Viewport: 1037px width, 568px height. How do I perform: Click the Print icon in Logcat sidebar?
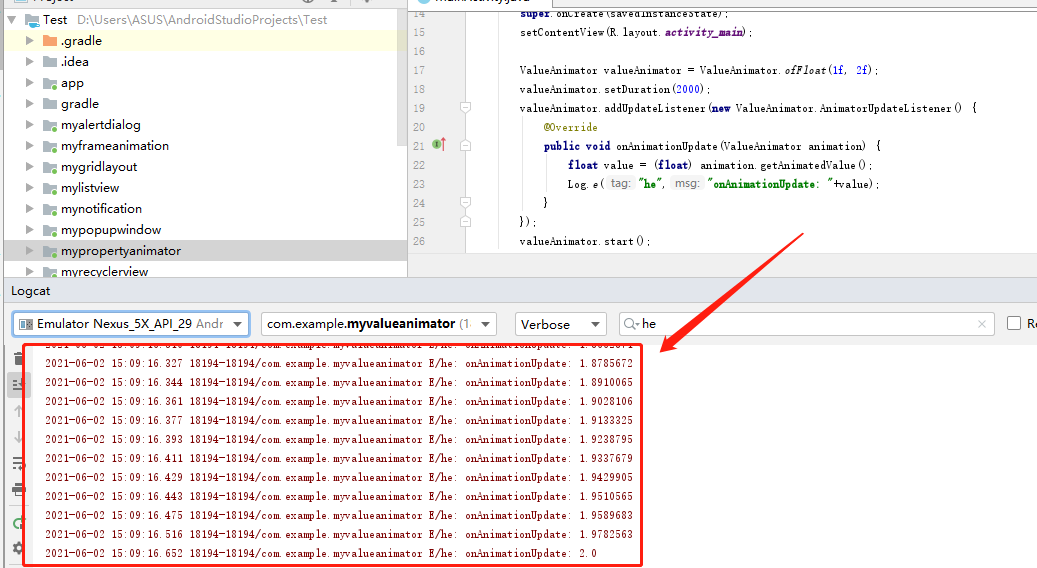(x=18, y=490)
